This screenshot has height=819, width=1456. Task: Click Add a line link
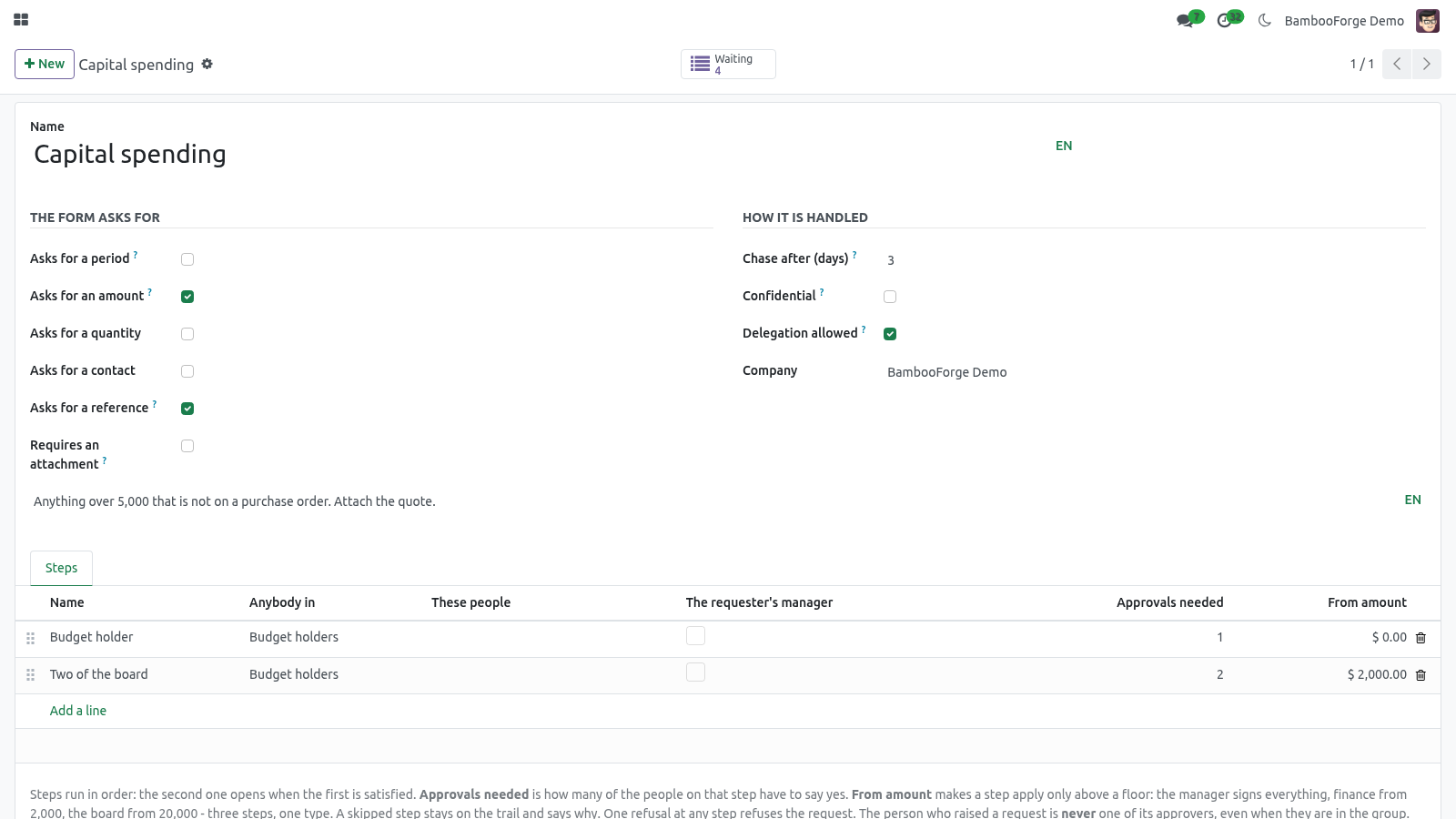point(78,711)
